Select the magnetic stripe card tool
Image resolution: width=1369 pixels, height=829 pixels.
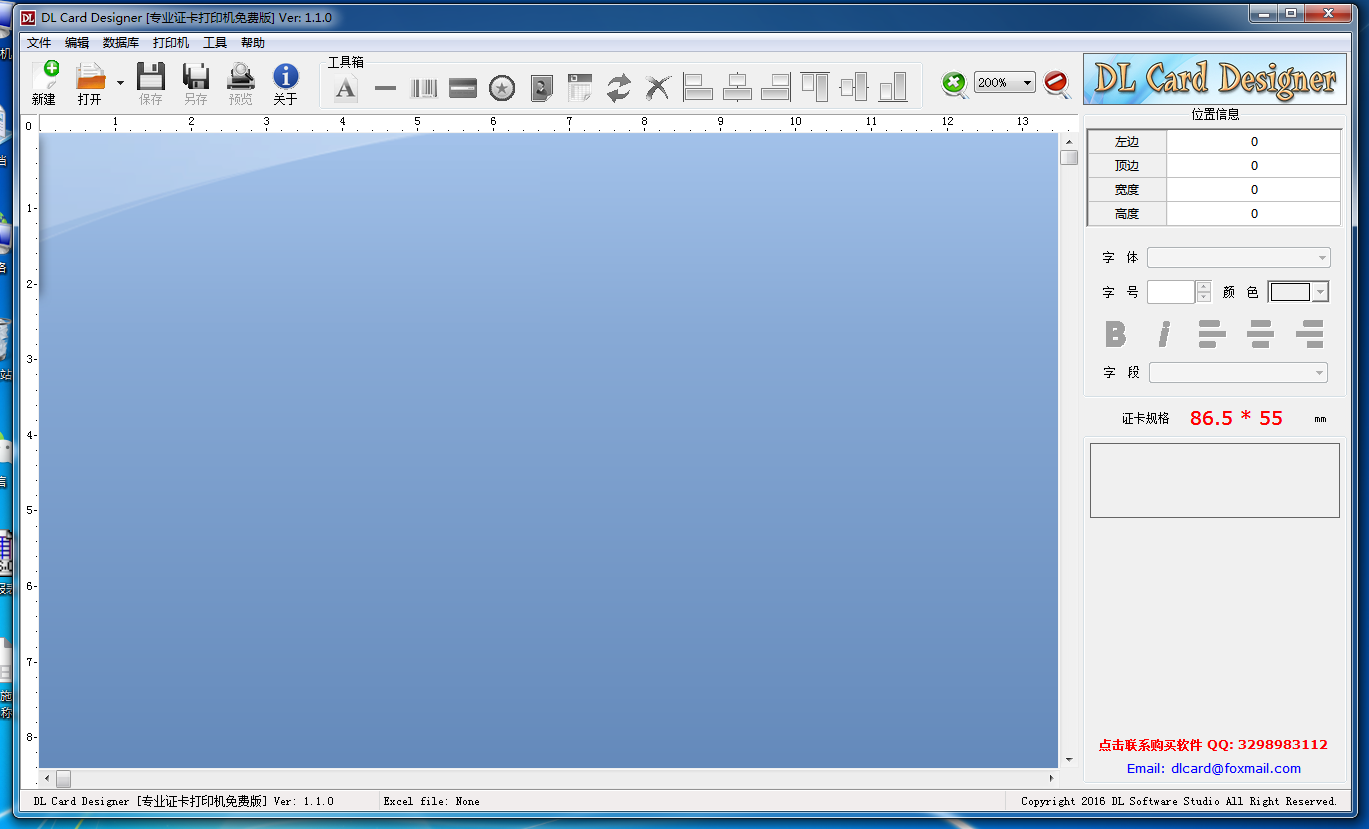click(463, 88)
